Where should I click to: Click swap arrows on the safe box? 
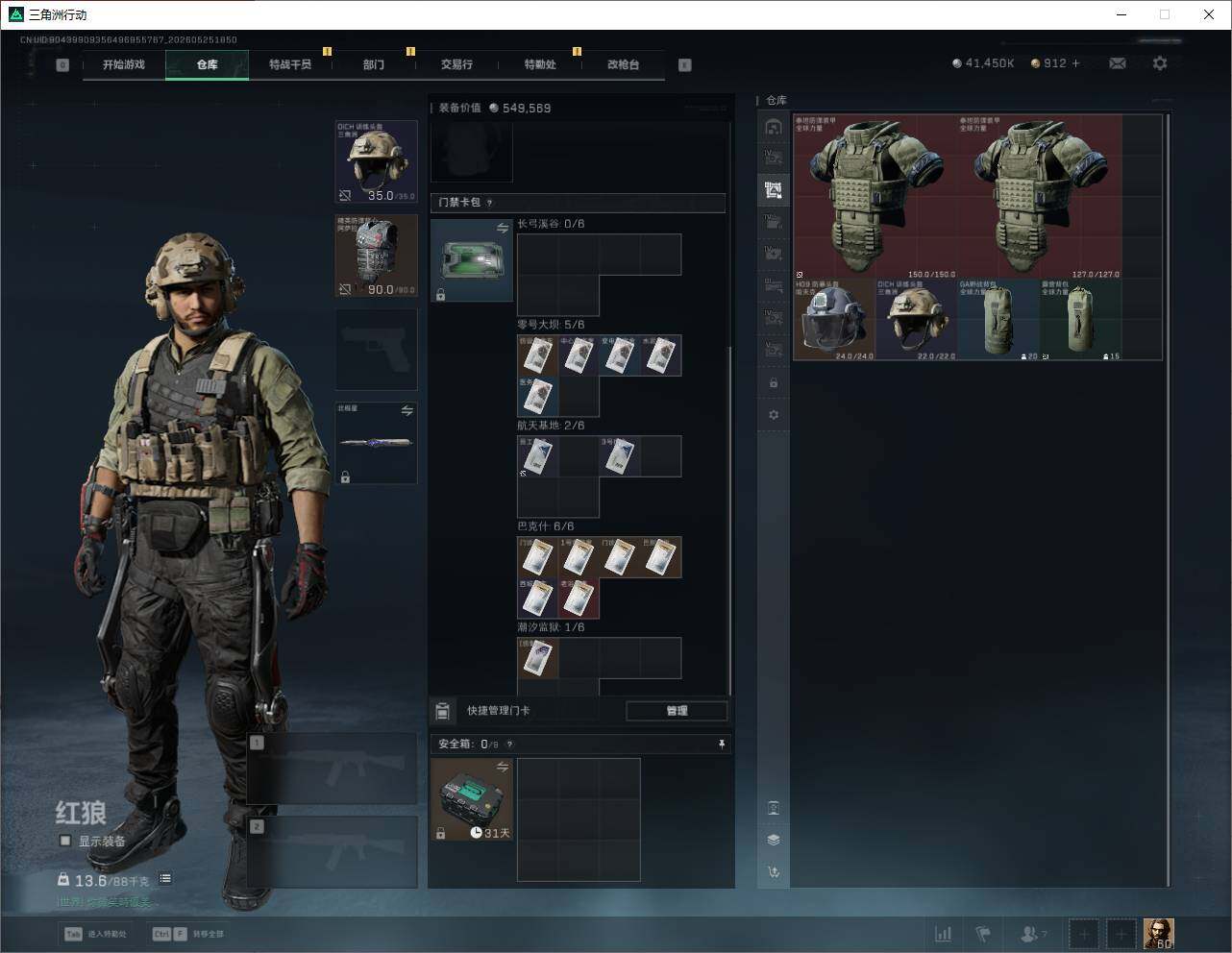(x=502, y=767)
